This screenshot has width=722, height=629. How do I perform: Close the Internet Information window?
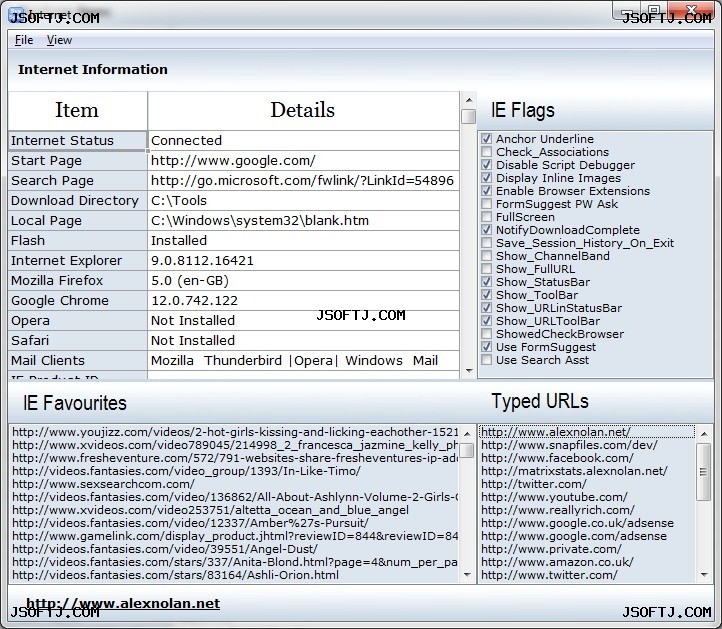click(691, 10)
